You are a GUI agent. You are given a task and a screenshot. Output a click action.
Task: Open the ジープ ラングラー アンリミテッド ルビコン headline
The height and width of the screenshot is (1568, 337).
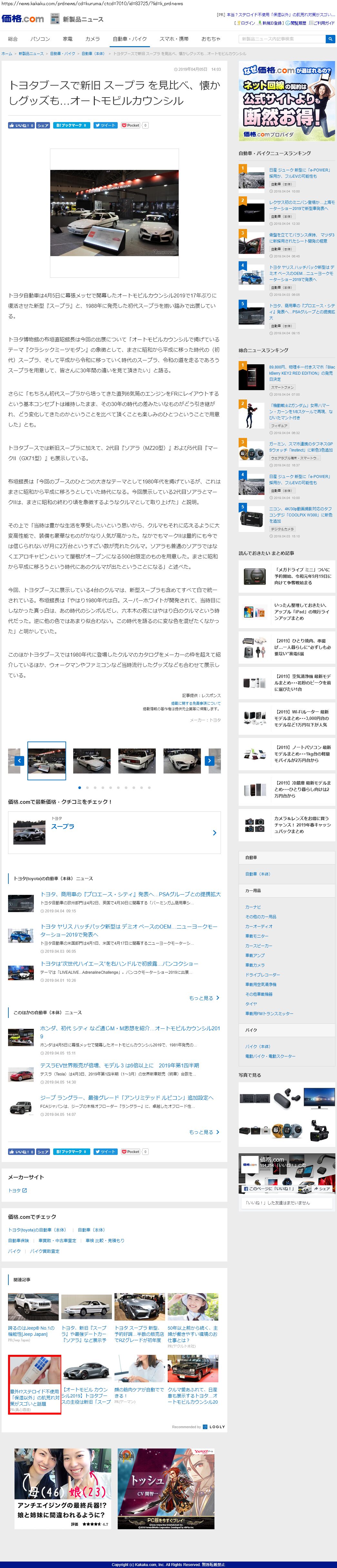tap(126, 1098)
